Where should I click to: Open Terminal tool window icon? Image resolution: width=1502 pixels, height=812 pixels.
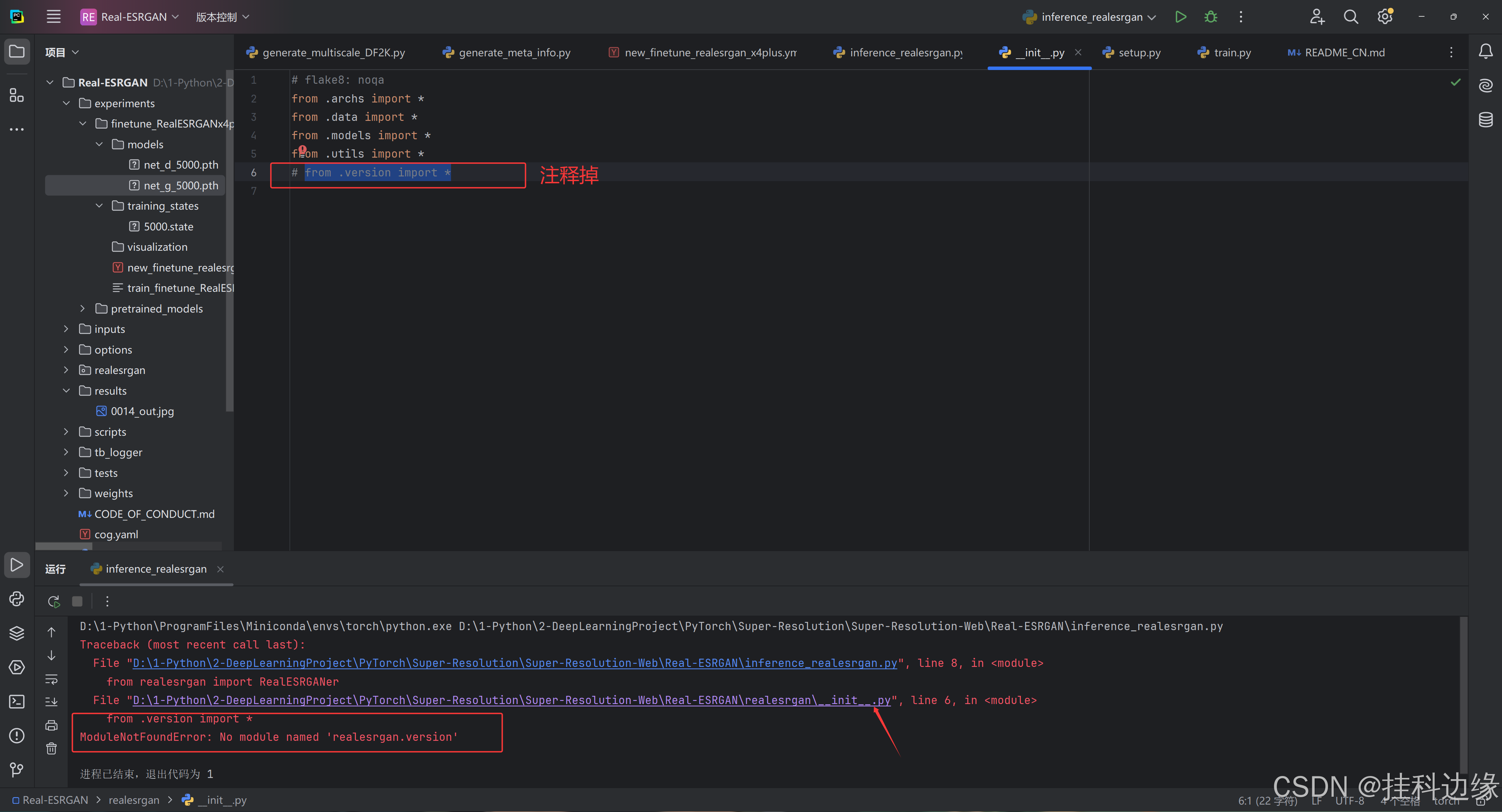pyautogui.click(x=17, y=701)
